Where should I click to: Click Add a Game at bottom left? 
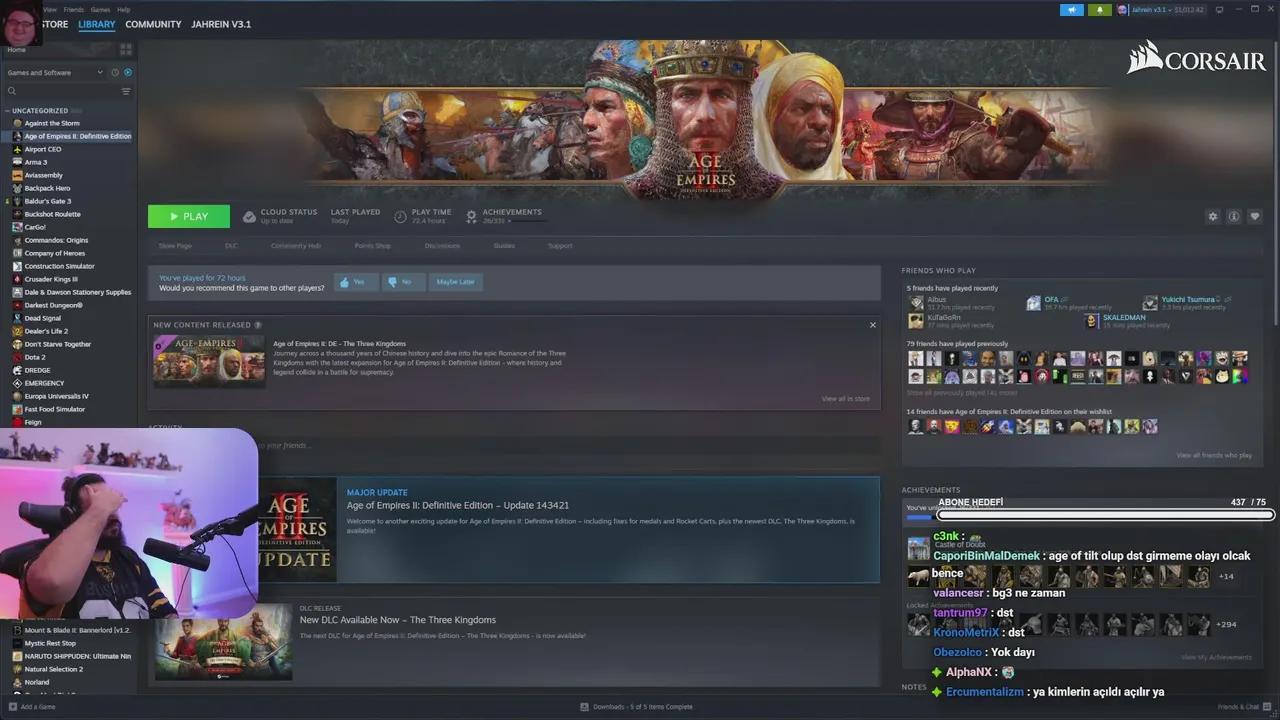31,707
